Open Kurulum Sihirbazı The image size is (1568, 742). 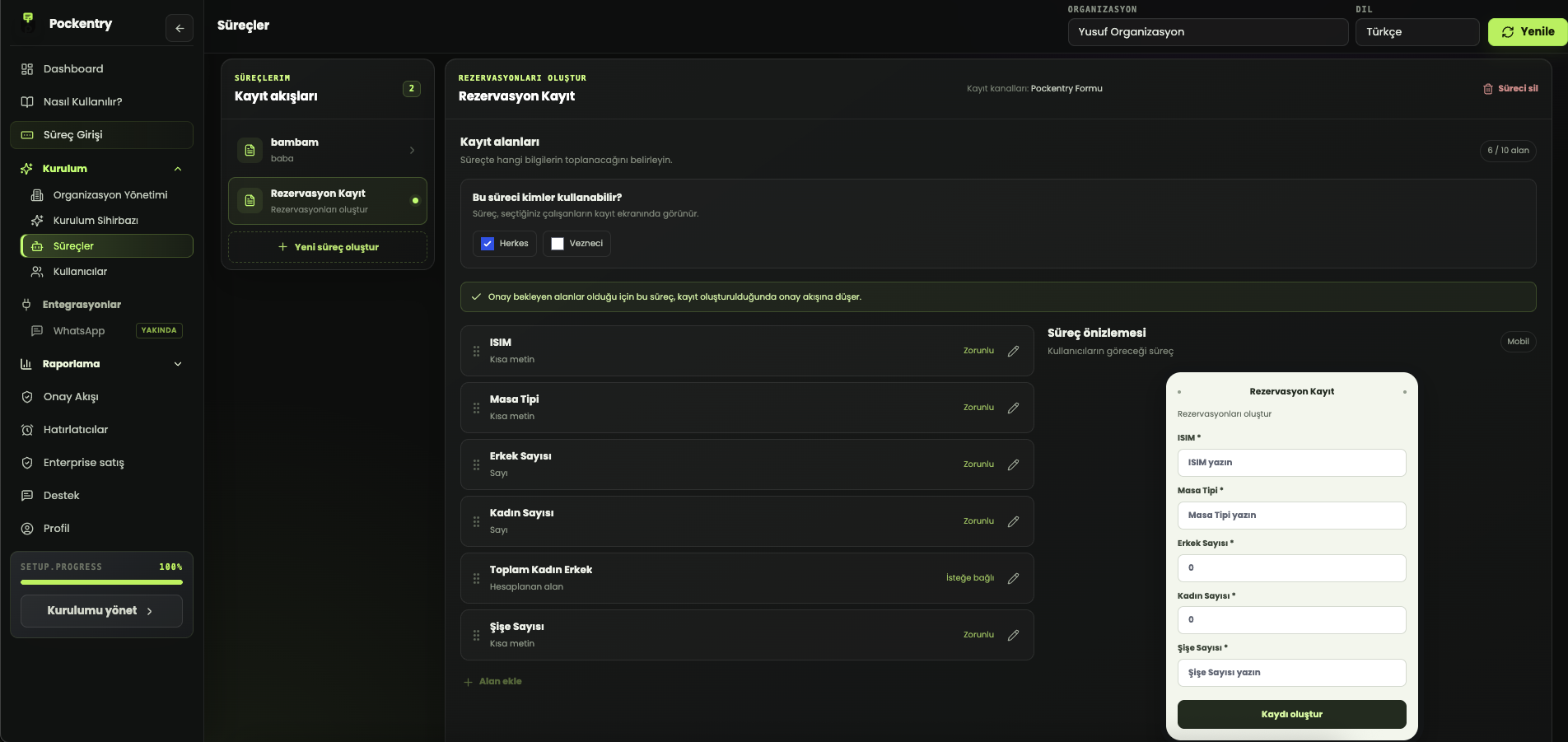click(x=106, y=221)
